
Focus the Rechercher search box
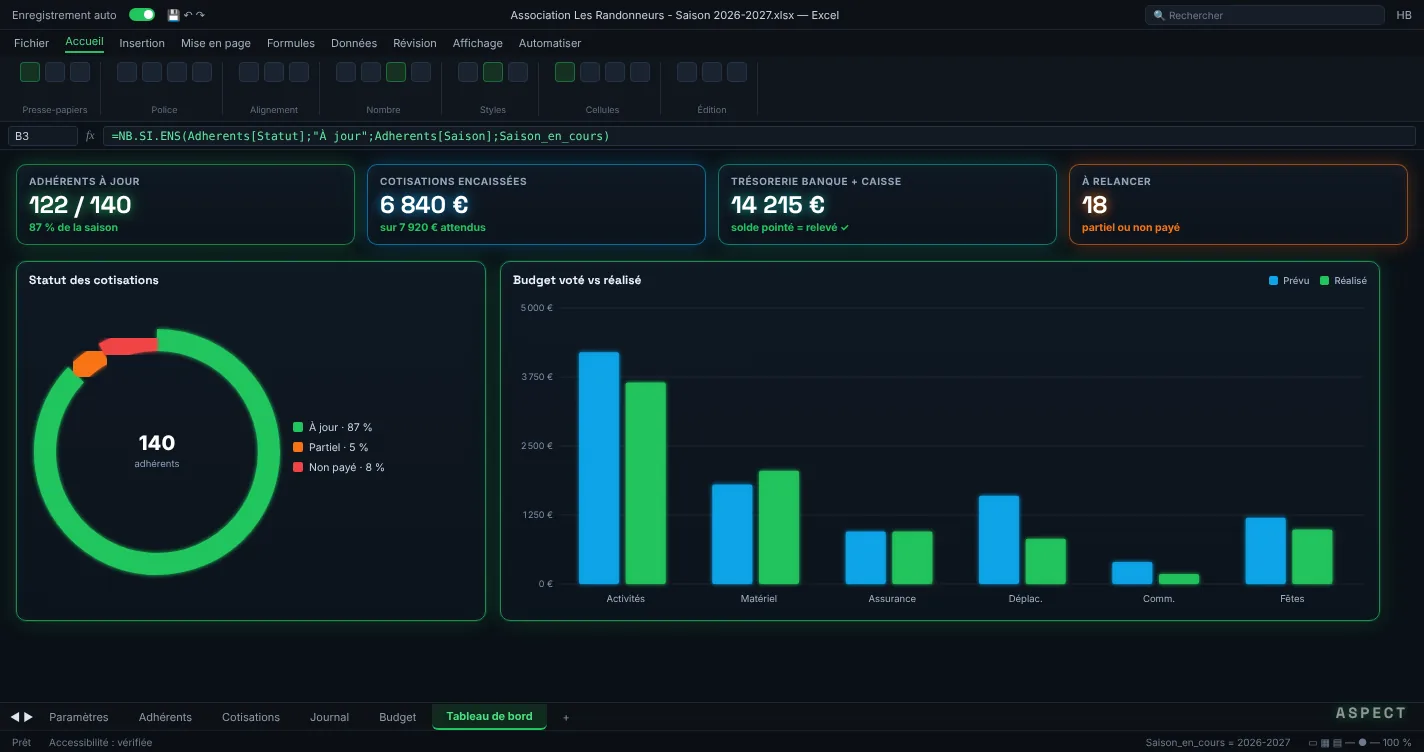click(x=1264, y=15)
